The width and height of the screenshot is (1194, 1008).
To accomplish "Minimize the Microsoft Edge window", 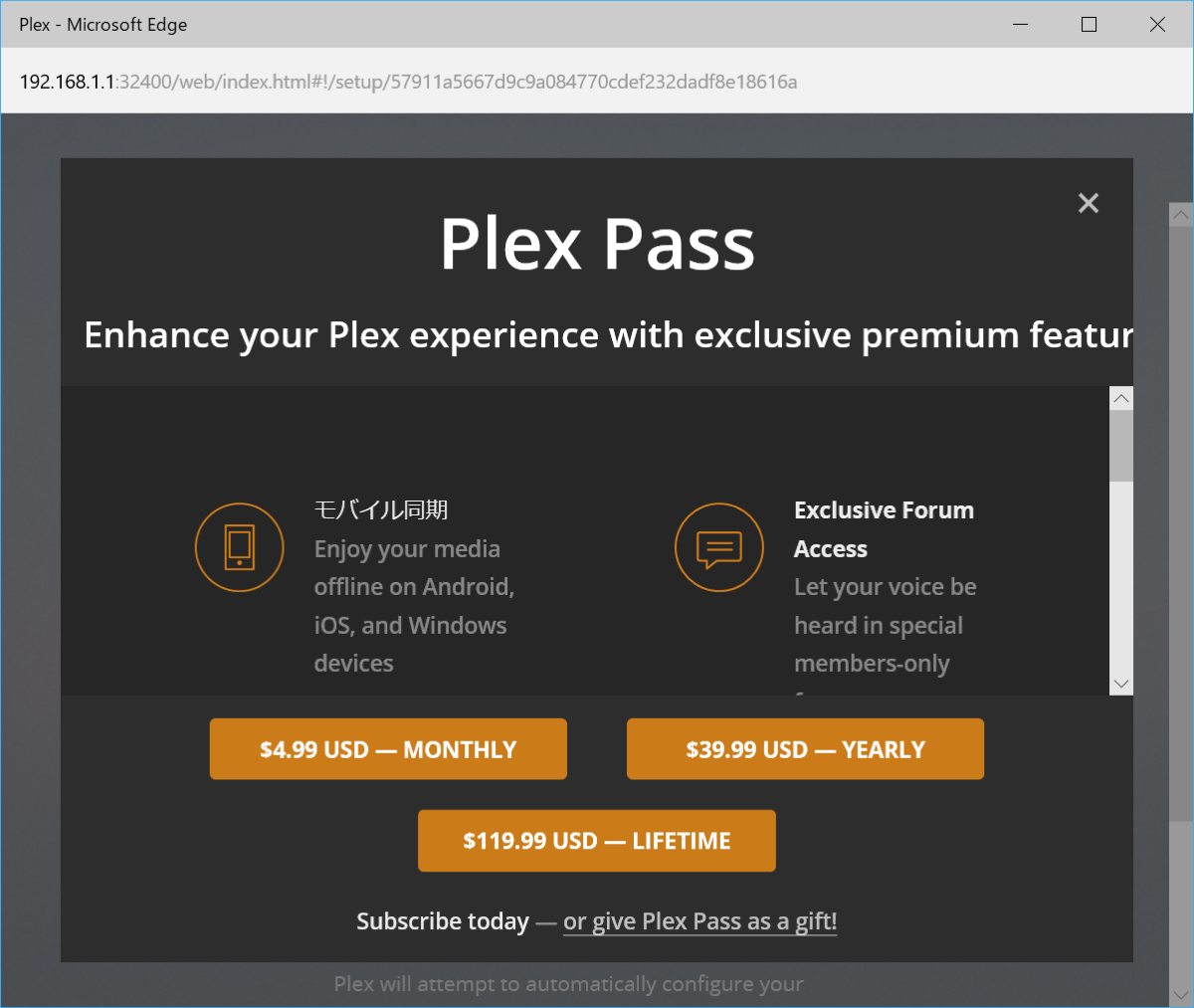I will click(x=1020, y=25).
